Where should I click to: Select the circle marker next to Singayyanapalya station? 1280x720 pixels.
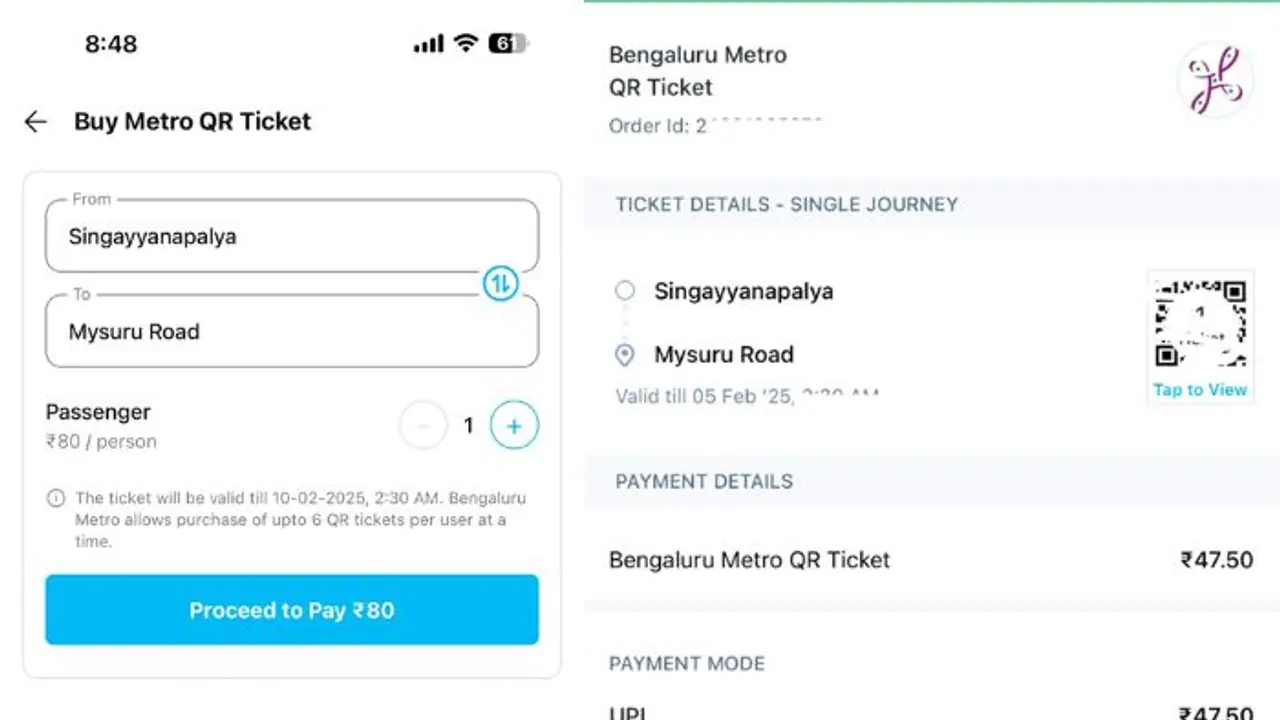coord(624,291)
